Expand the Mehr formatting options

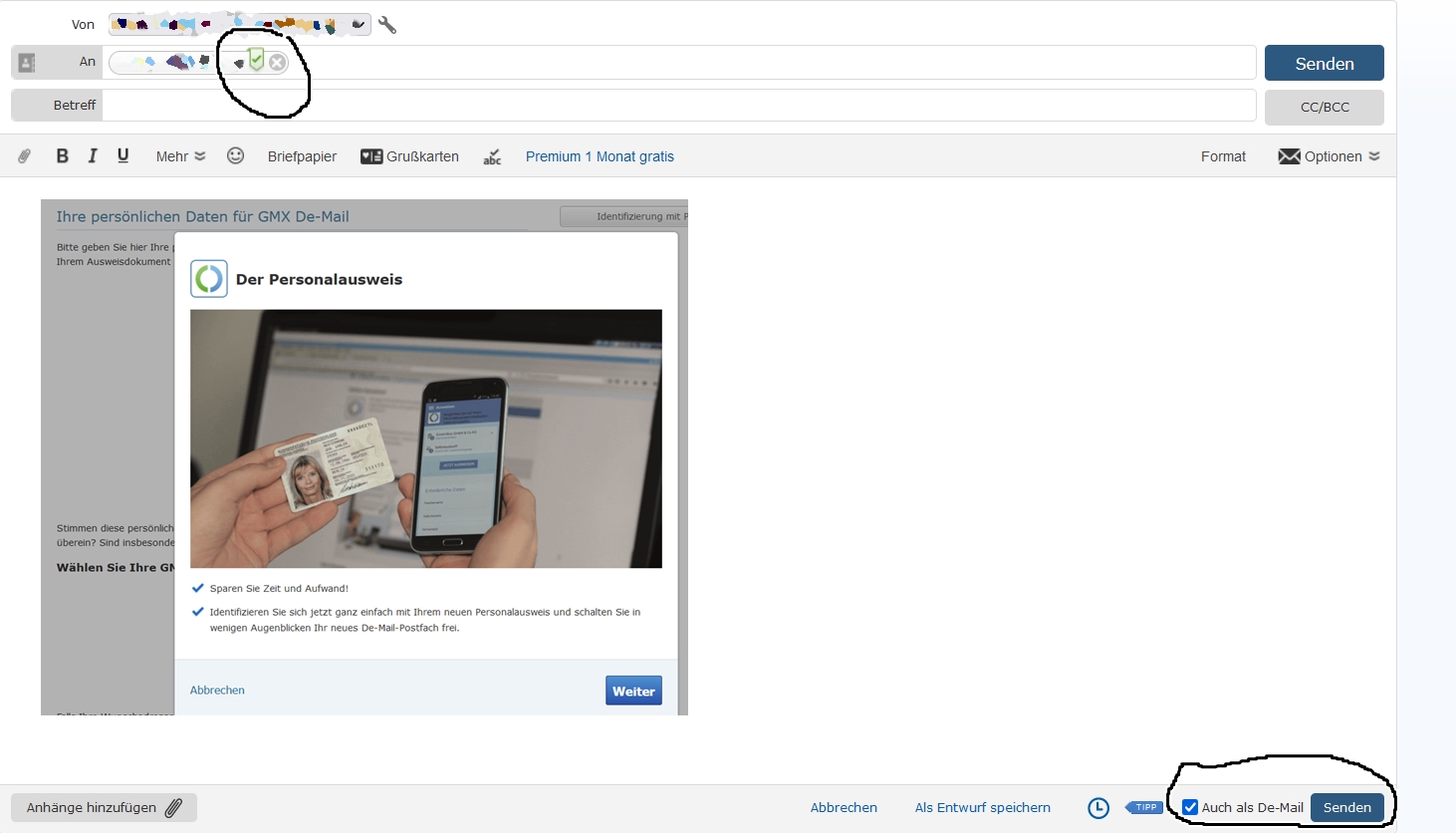[x=180, y=156]
